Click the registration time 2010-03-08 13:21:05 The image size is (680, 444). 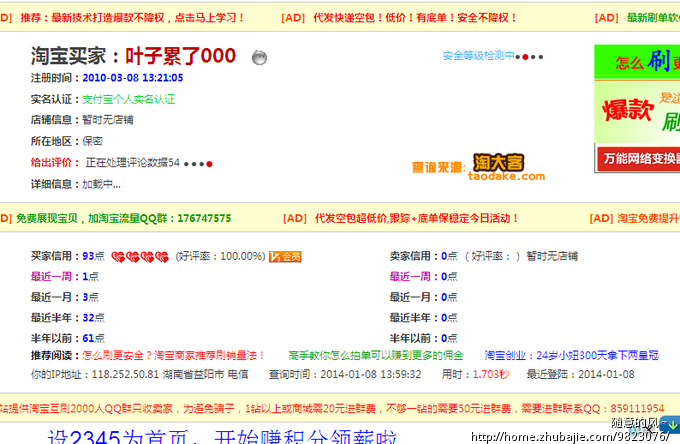click(x=133, y=78)
